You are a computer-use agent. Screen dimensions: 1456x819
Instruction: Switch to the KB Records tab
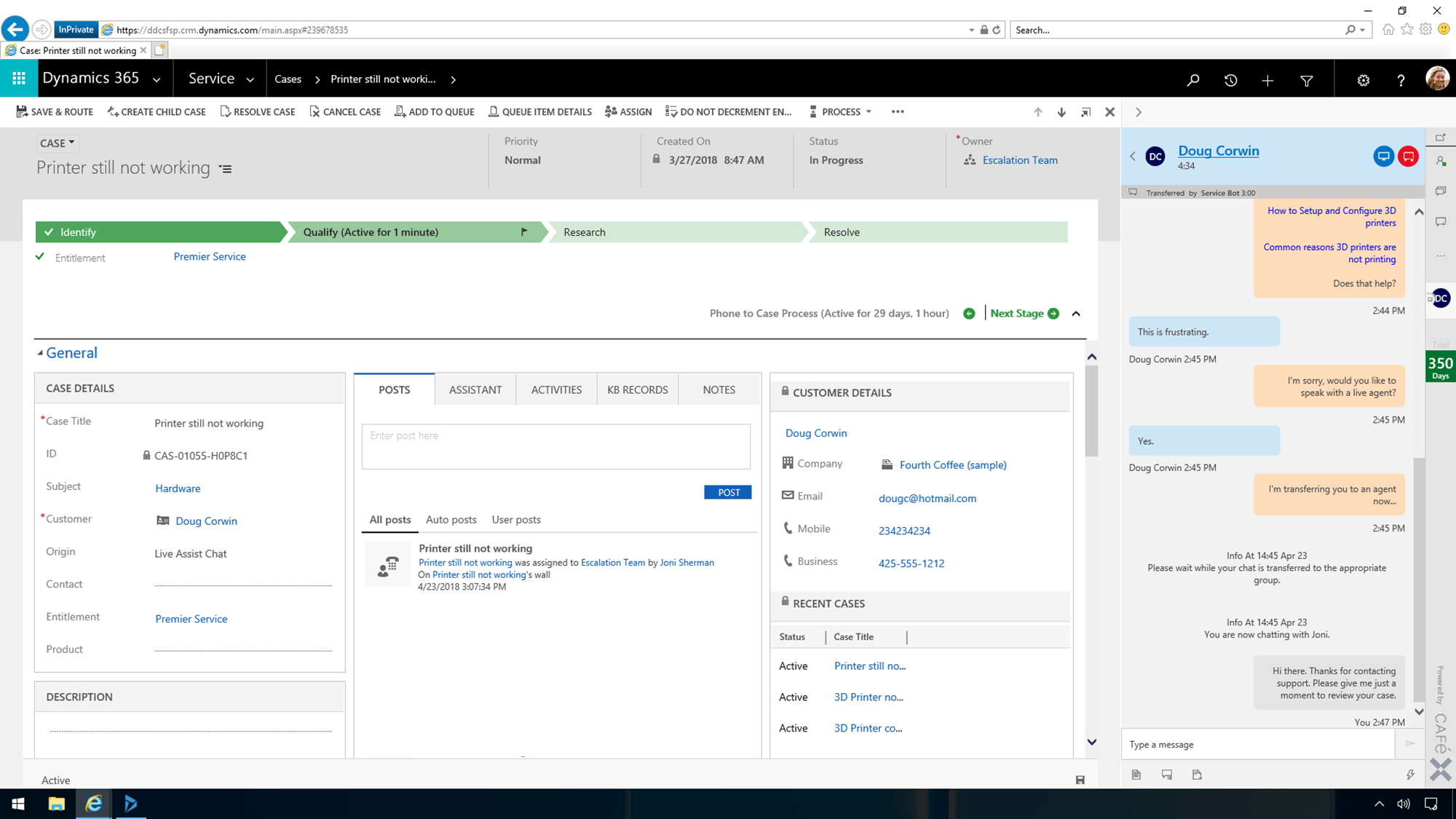pyautogui.click(x=637, y=389)
